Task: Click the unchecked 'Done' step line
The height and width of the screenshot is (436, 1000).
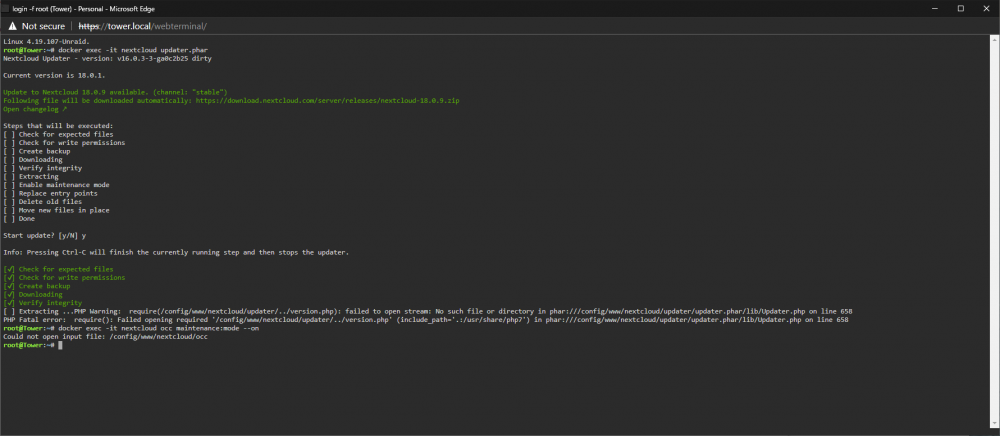Action: 19,219
